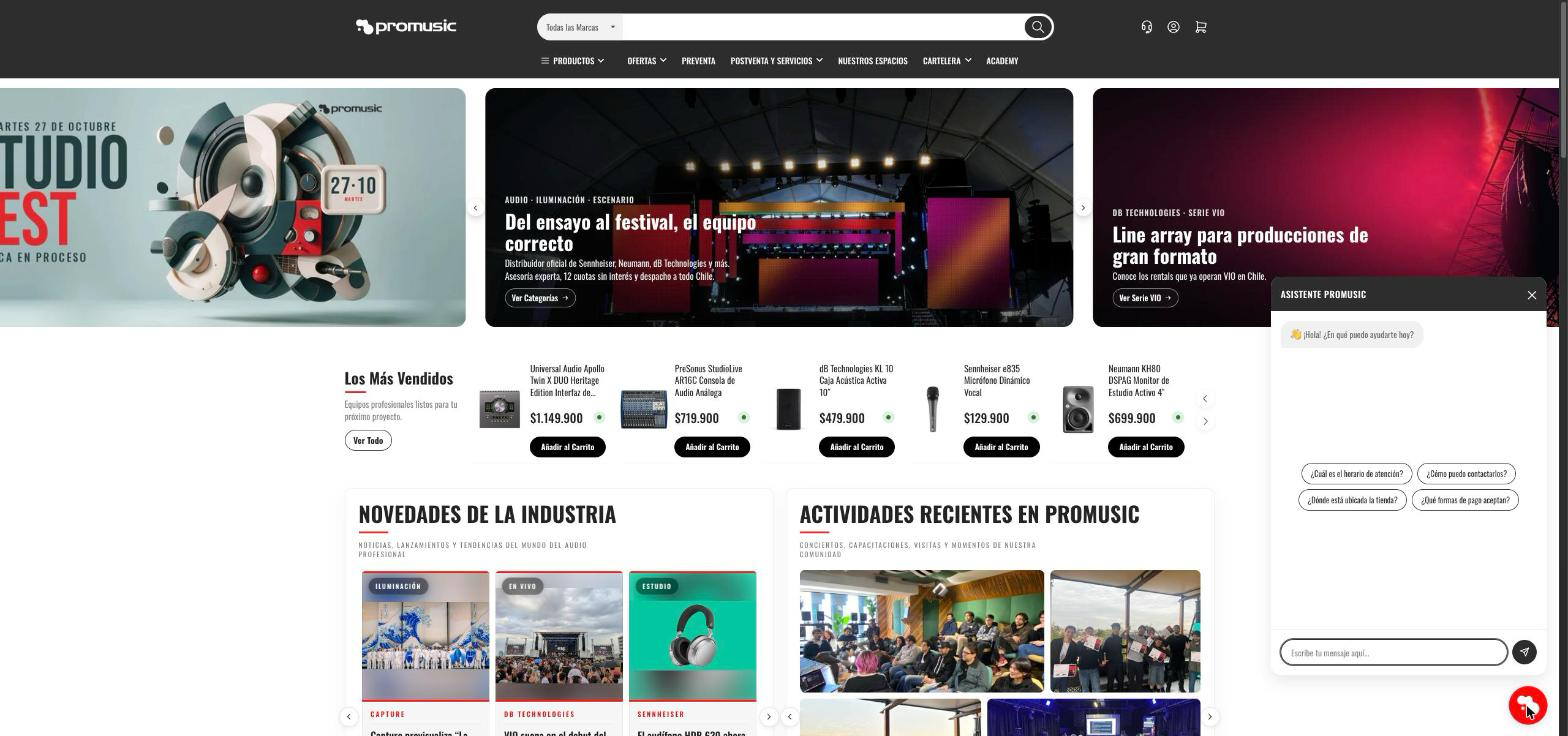
Task: Open Nuestros Espacios menu item
Action: coord(872,61)
